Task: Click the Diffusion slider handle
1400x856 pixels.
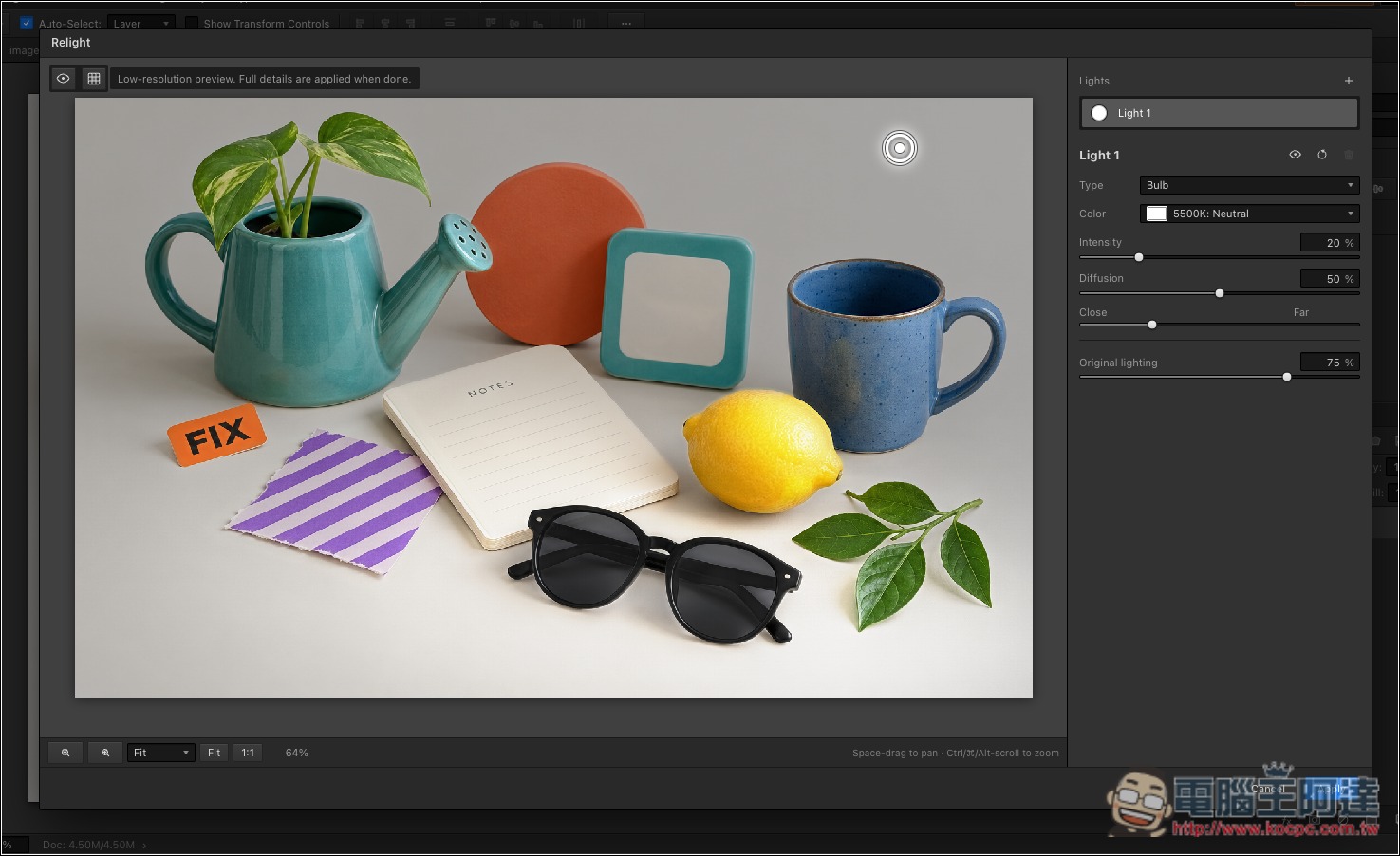Action: (x=1220, y=293)
